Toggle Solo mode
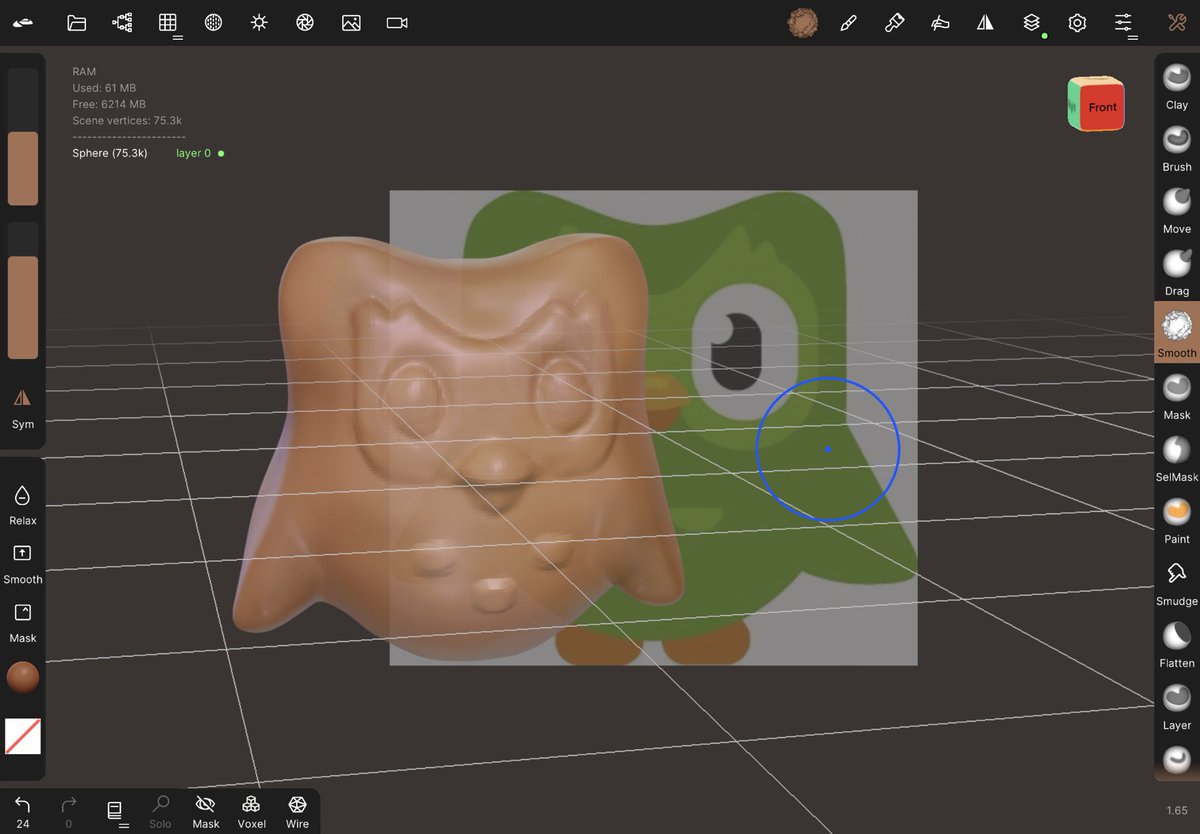 (x=160, y=811)
